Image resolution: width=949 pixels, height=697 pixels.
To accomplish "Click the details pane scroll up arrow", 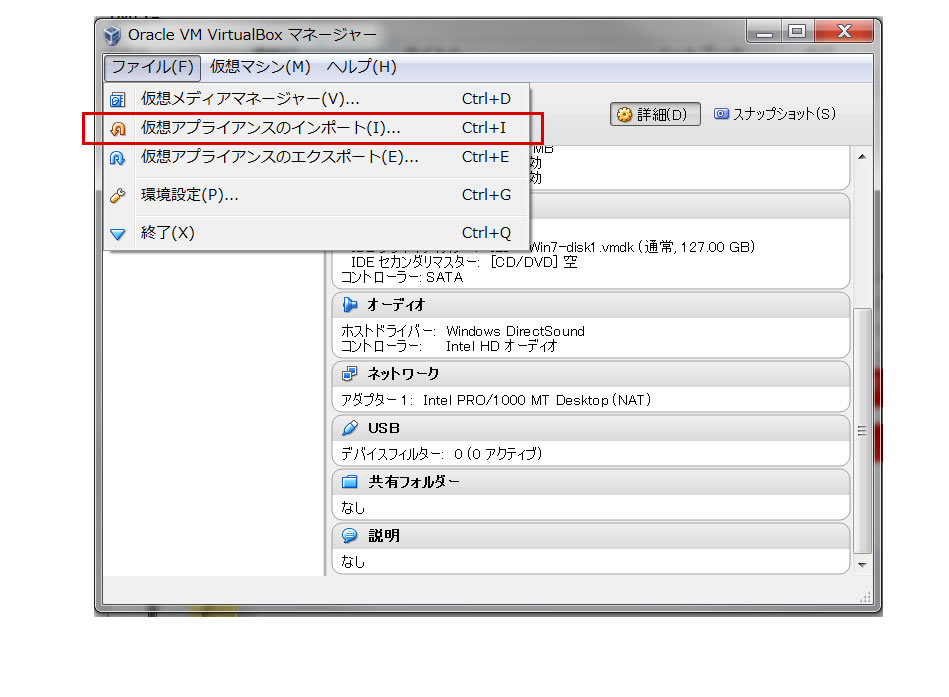I will point(862,157).
